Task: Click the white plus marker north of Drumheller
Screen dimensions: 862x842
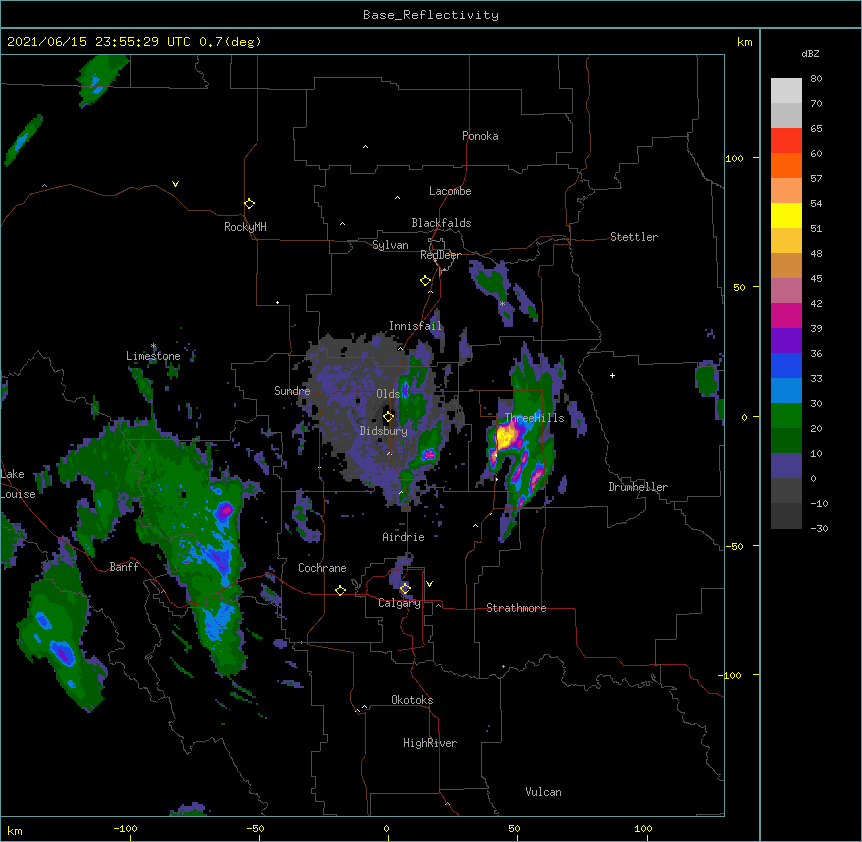Action: click(612, 375)
